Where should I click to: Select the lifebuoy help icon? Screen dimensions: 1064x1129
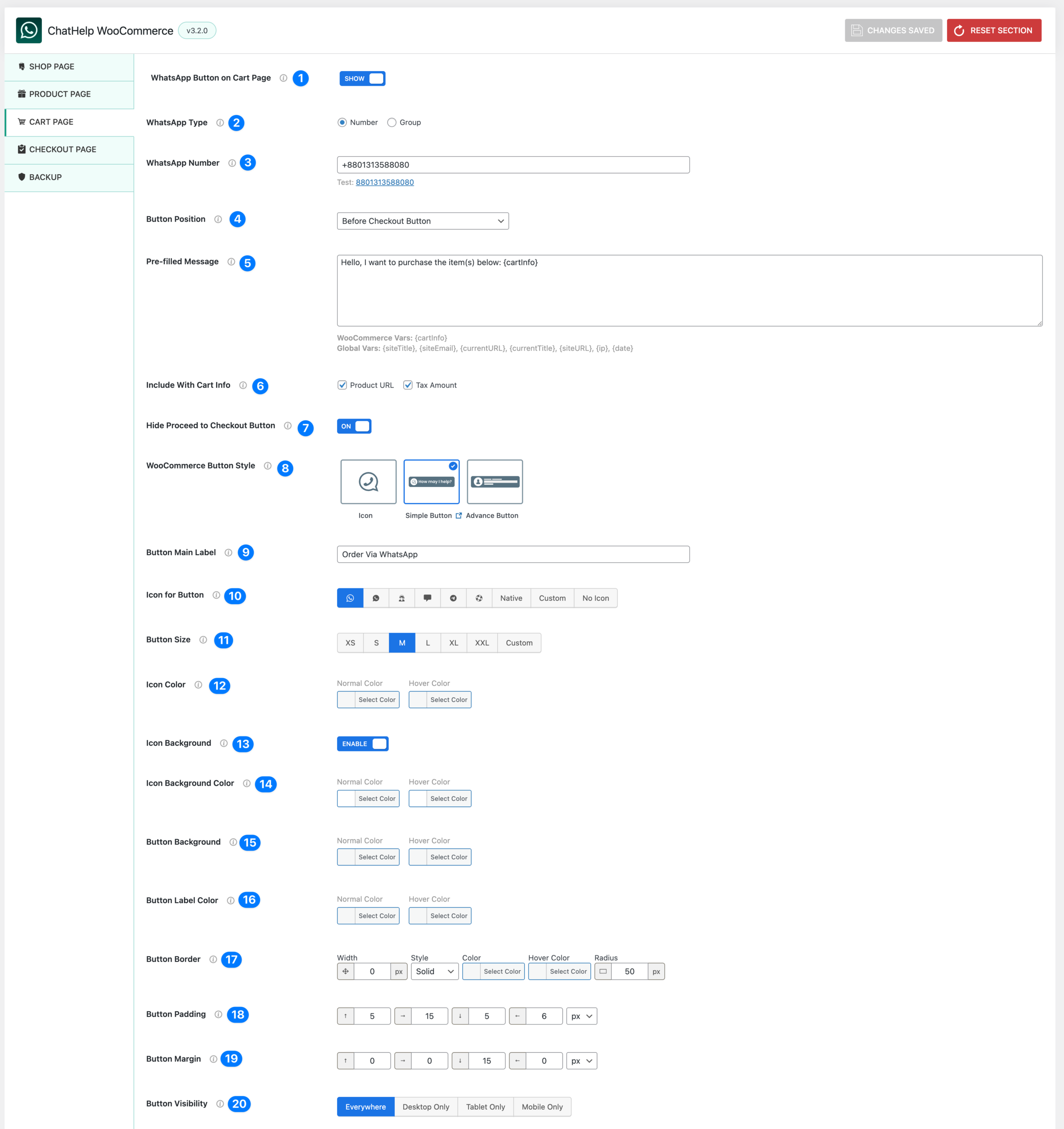click(x=479, y=598)
